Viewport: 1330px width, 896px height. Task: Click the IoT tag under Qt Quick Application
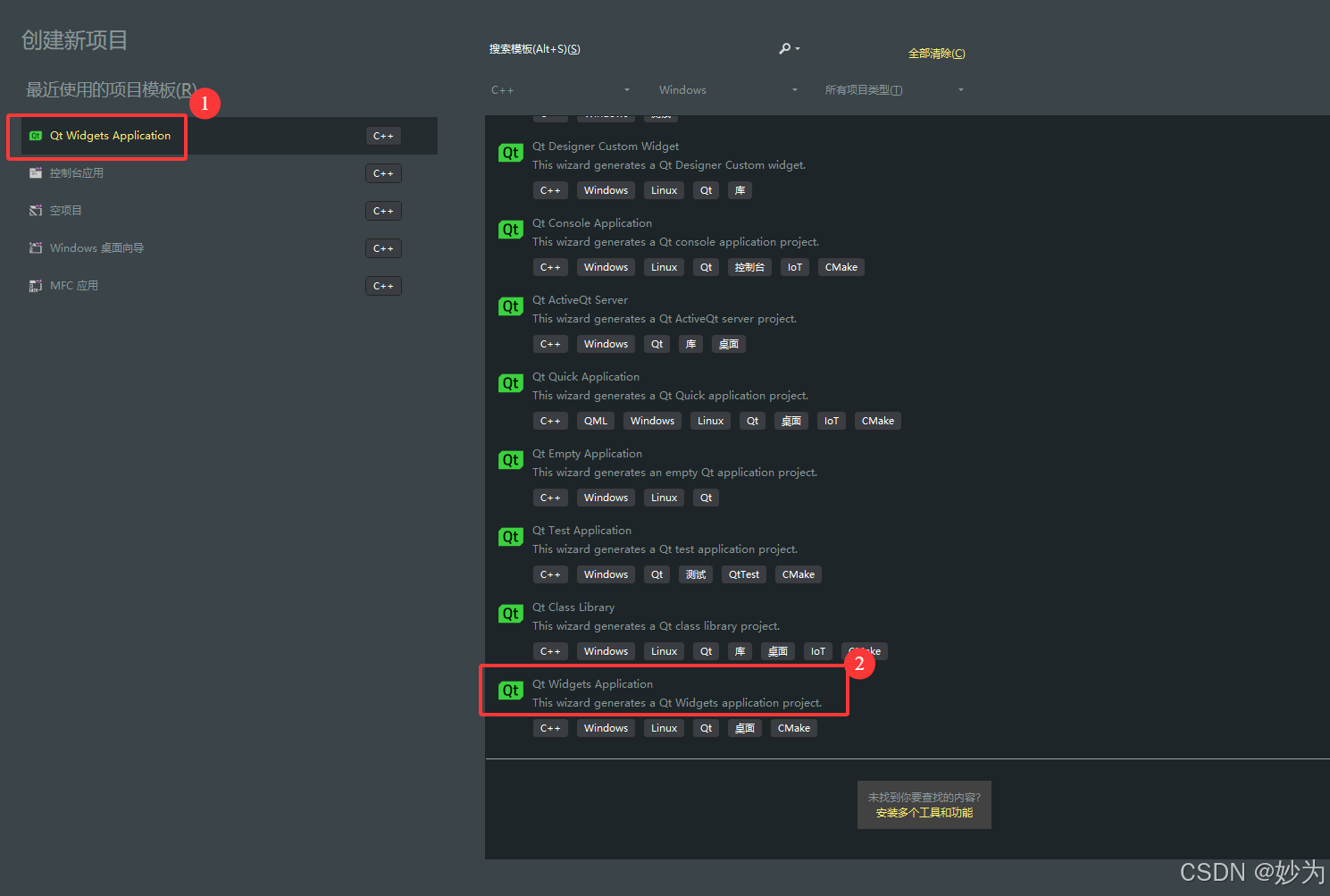click(832, 421)
